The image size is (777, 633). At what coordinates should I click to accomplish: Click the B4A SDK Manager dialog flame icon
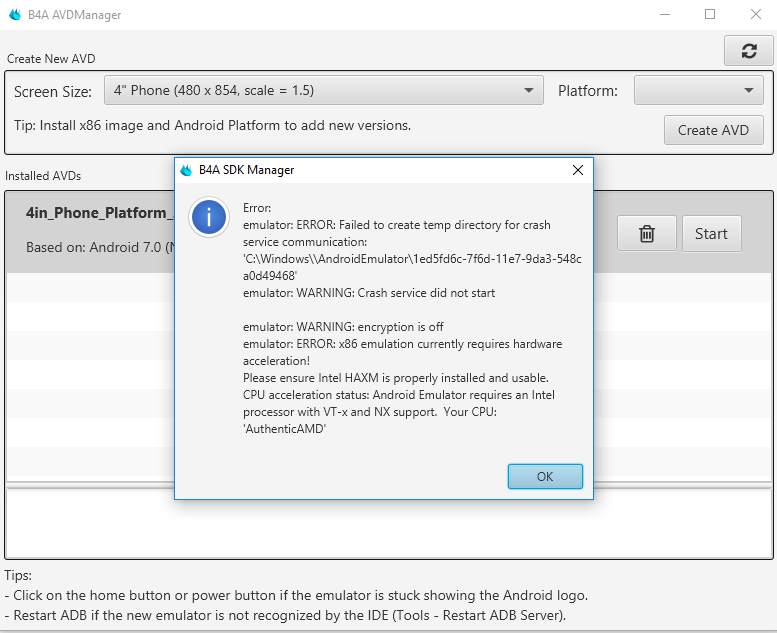(x=185, y=170)
